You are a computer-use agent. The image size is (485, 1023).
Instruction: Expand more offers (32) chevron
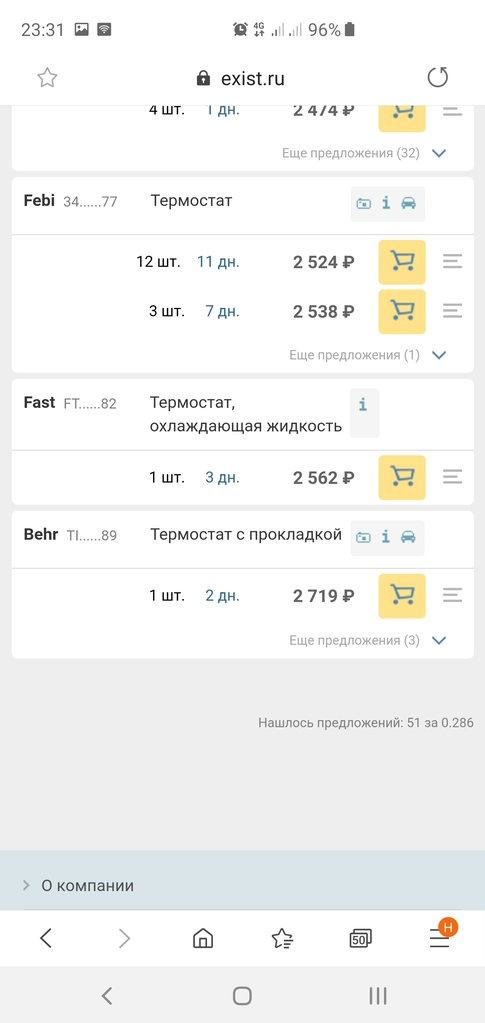[439, 153]
